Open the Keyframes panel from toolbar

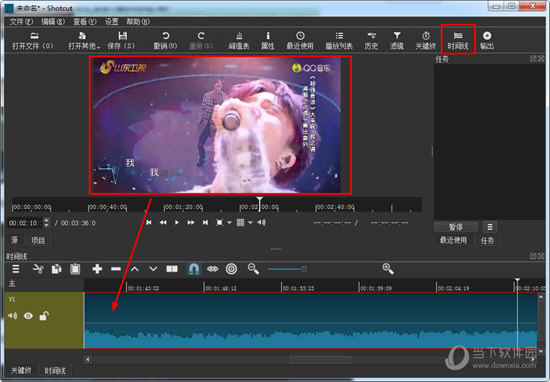point(425,40)
